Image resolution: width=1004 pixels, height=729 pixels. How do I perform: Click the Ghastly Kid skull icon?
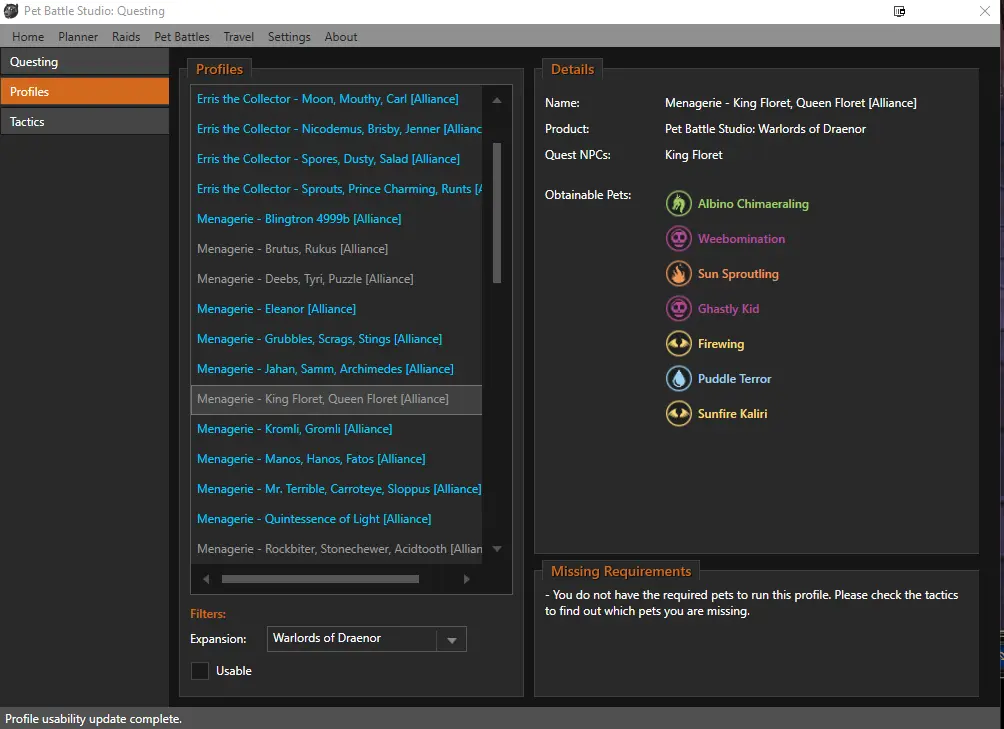click(x=678, y=308)
